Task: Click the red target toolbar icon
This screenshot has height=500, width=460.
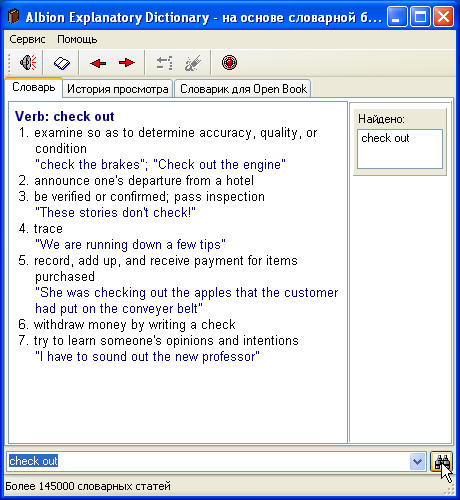Action: click(229, 62)
